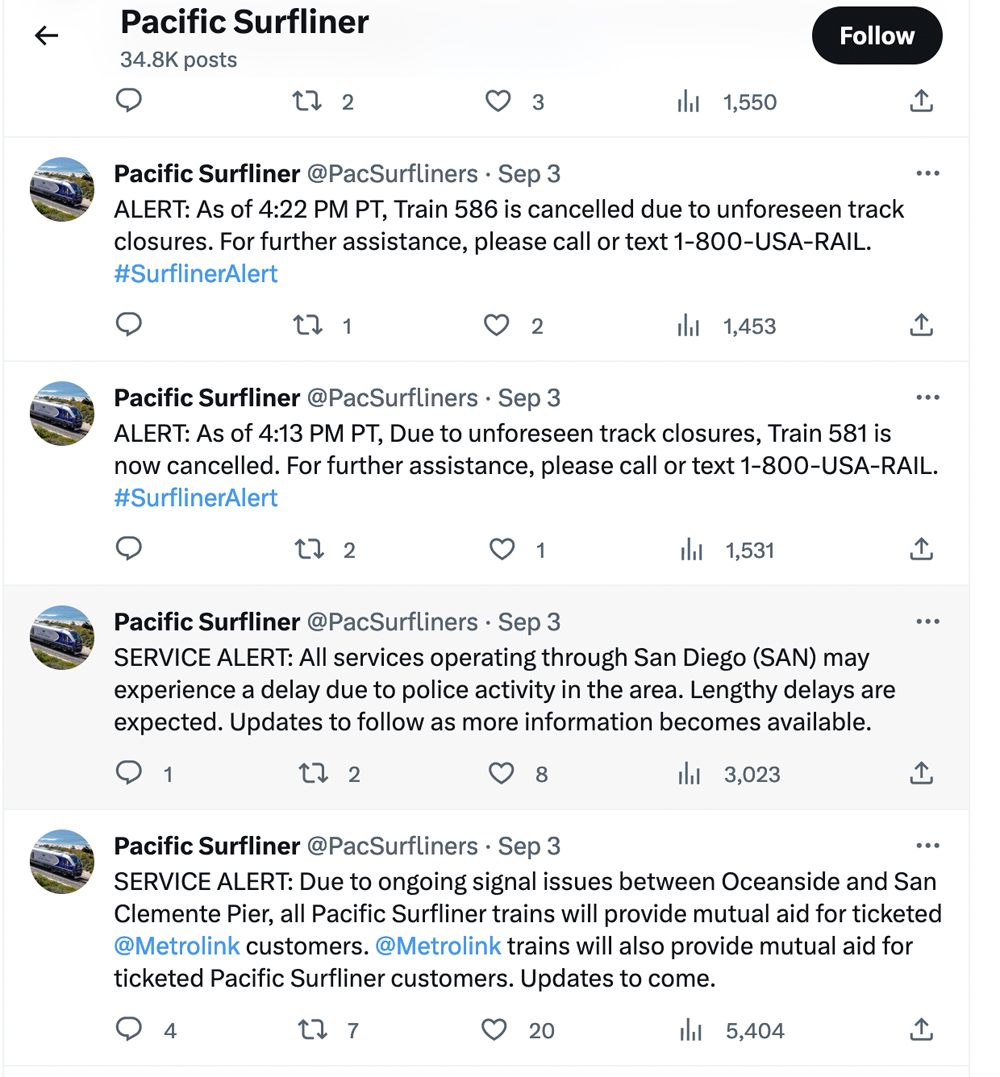Viewport: 1000px width, 1077px height.
Task: Click the back arrow to leave this page
Action: coord(45,35)
